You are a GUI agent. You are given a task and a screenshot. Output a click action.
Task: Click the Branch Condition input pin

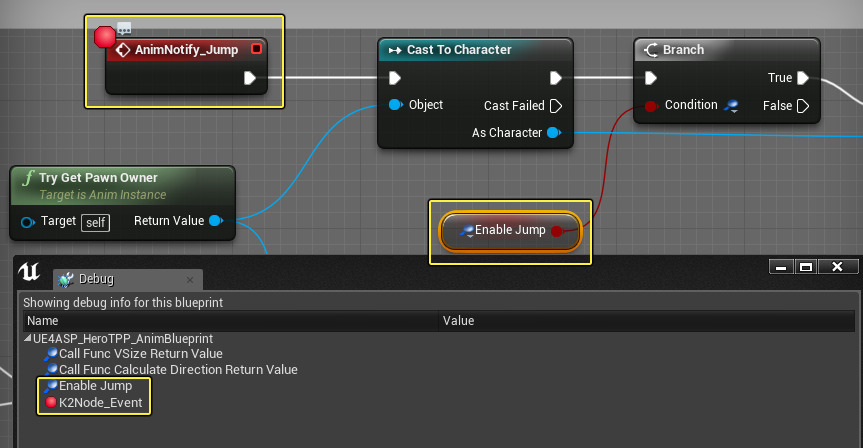[x=651, y=105]
